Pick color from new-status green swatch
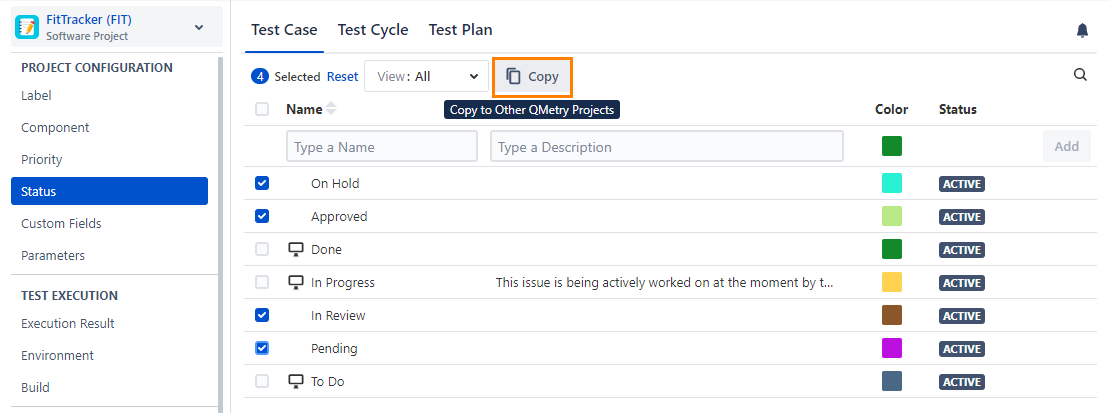The image size is (1110, 413). click(x=892, y=146)
